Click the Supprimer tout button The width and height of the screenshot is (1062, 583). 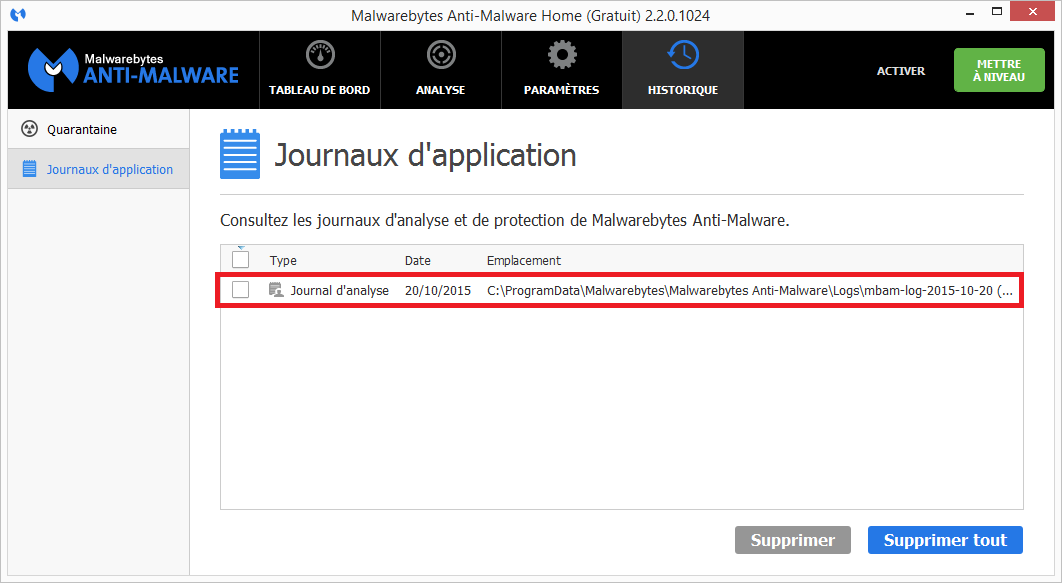pyautogui.click(x=944, y=540)
